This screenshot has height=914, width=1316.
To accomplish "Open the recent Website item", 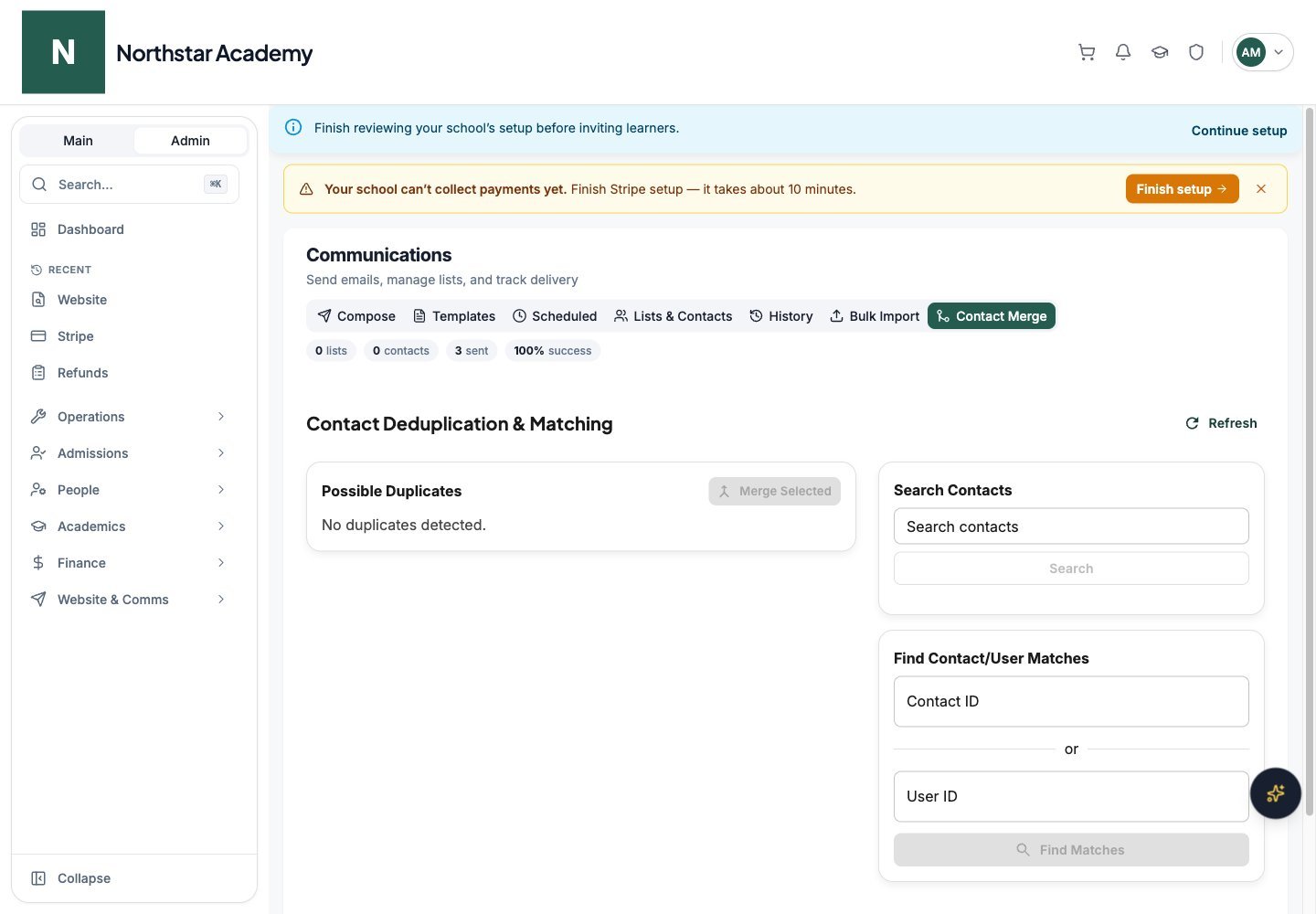I will (x=129, y=300).
